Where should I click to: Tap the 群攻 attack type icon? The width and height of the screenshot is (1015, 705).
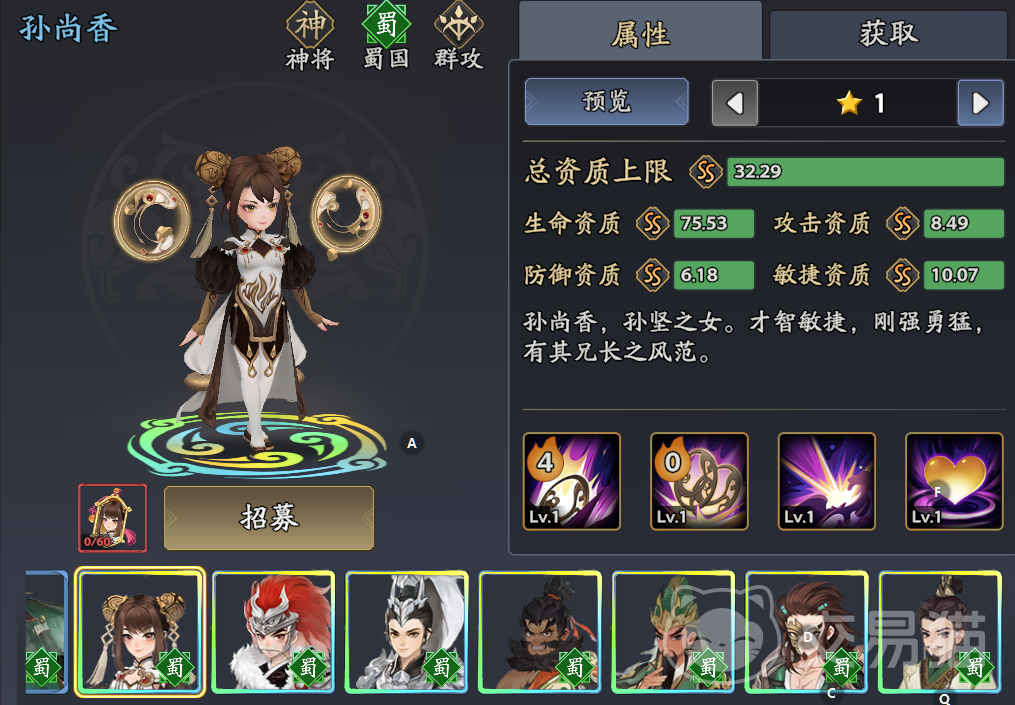coord(458,25)
